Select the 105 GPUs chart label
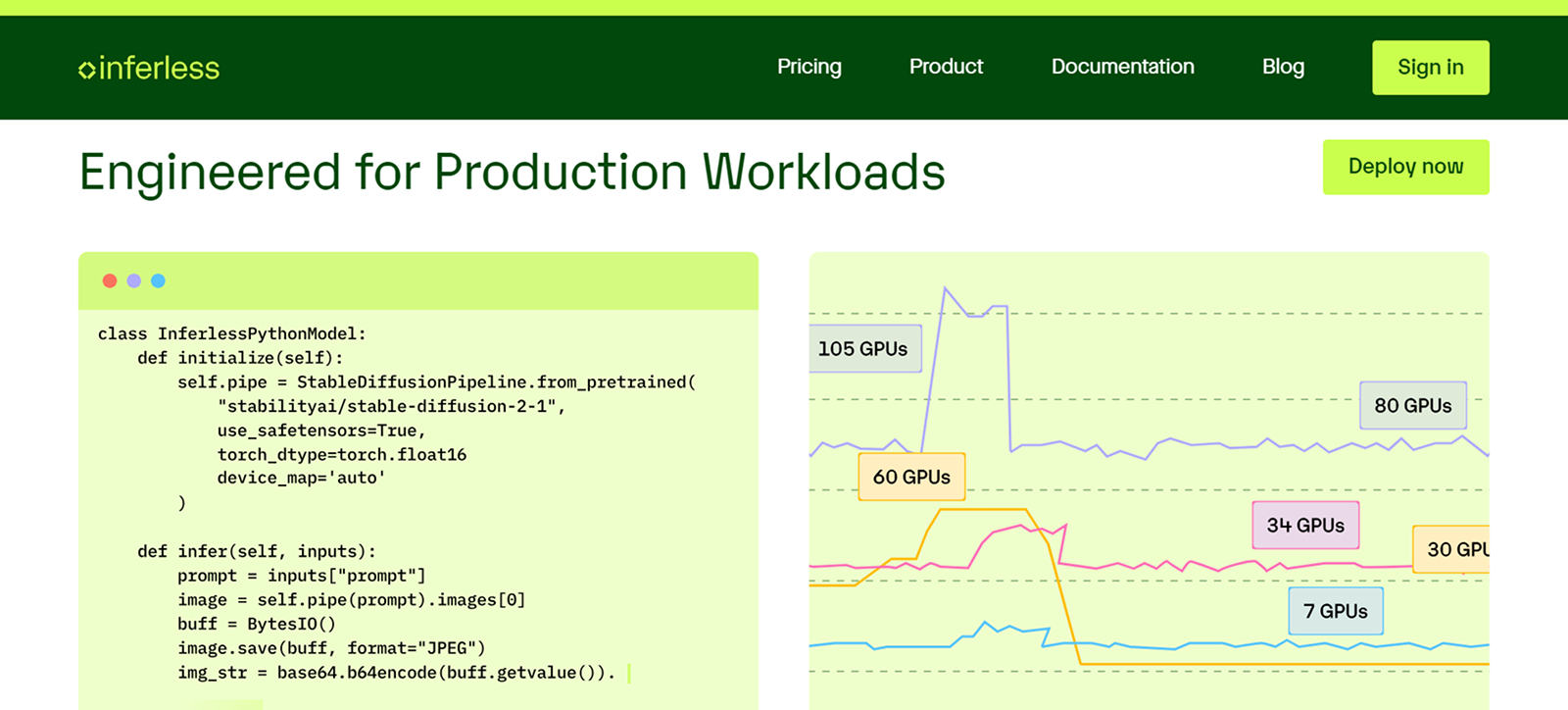This screenshot has width=1568, height=710. click(863, 348)
